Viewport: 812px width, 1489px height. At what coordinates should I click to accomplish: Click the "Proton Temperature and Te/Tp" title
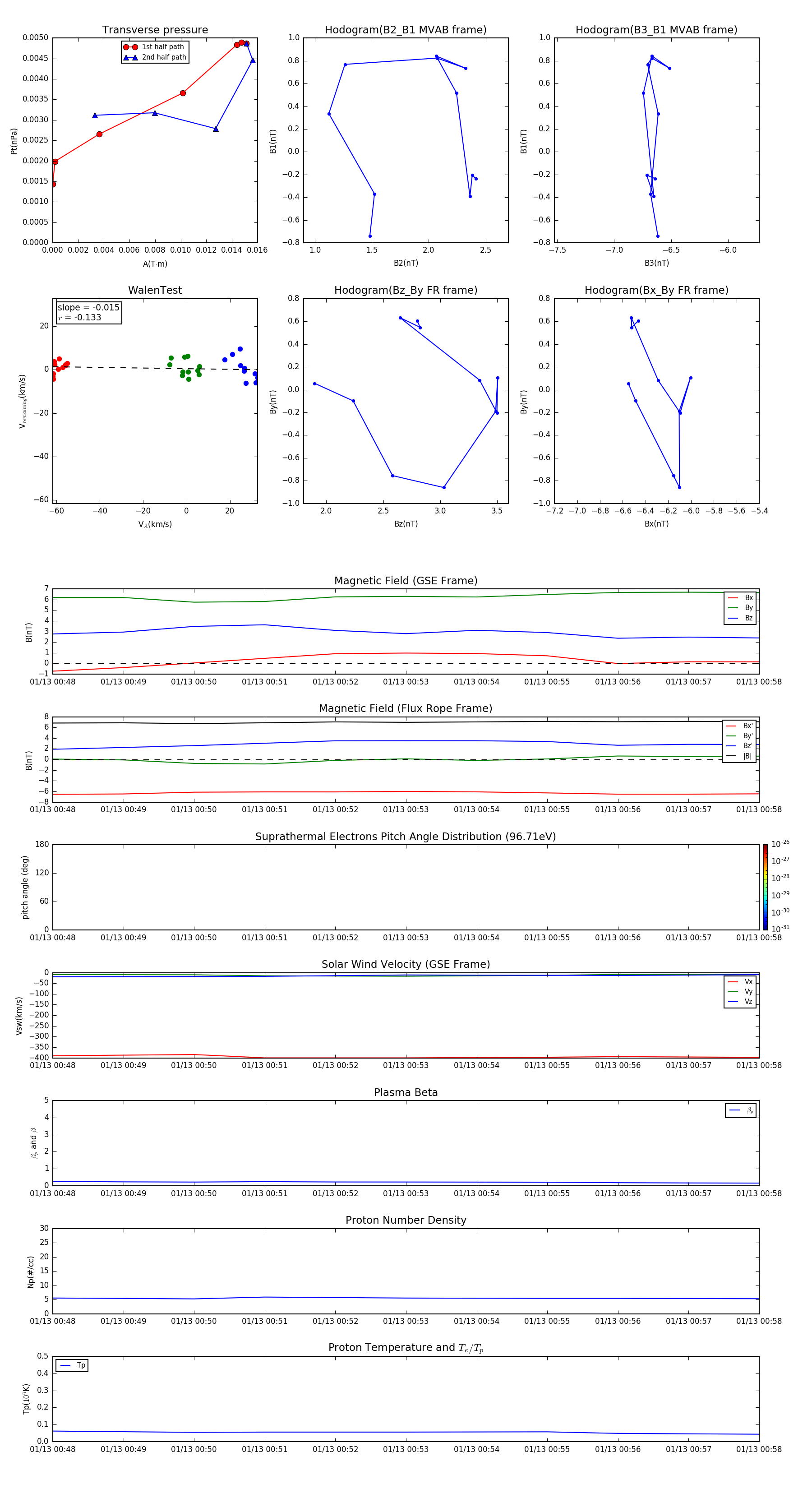tap(406, 1348)
